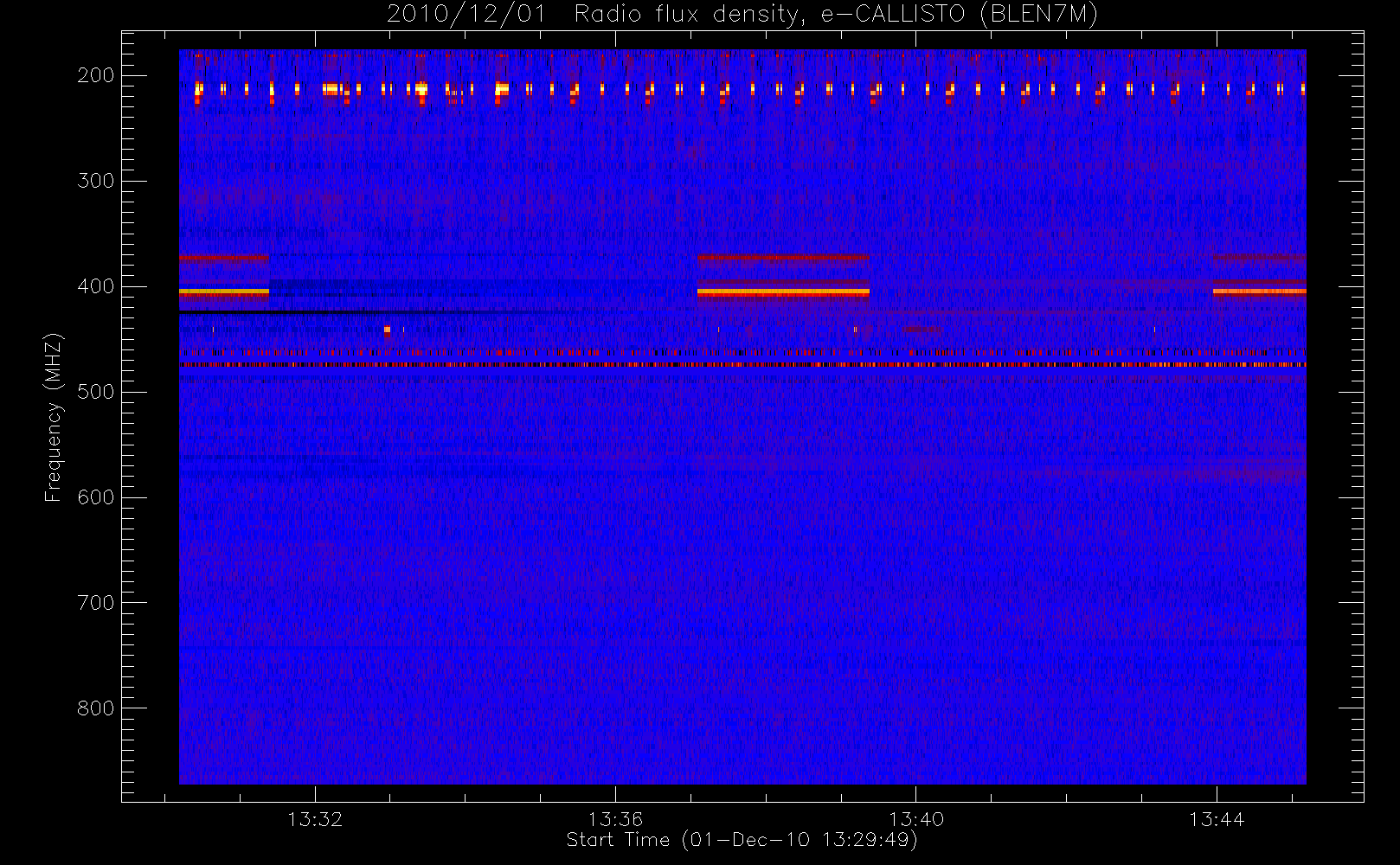
Task: Click the 400 frequency tick label
Action: tap(96, 286)
